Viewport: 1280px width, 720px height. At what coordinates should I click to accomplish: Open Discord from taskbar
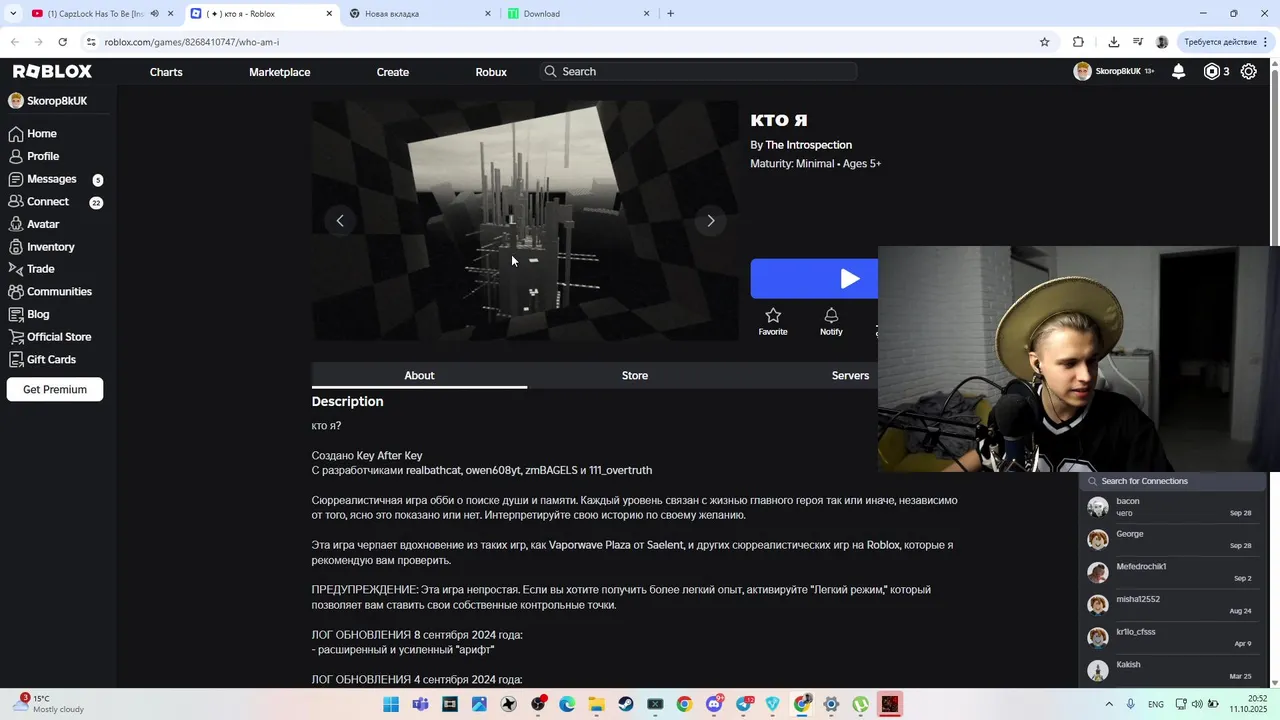(714, 704)
